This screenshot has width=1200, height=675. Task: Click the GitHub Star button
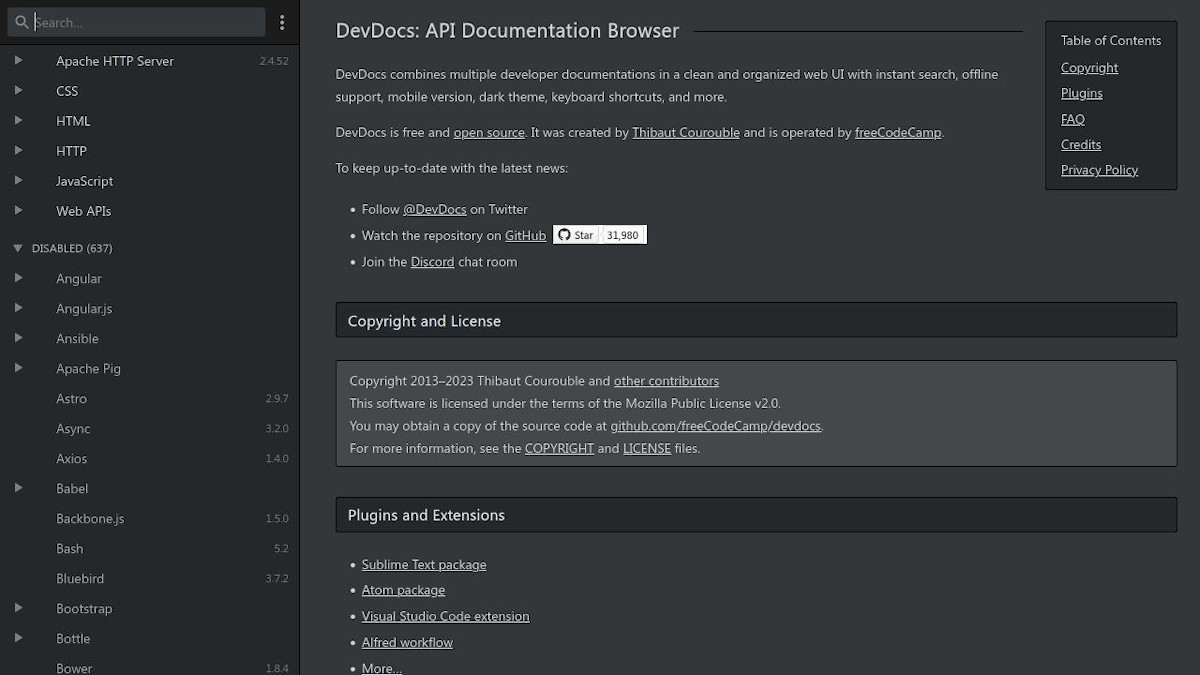coord(576,235)
